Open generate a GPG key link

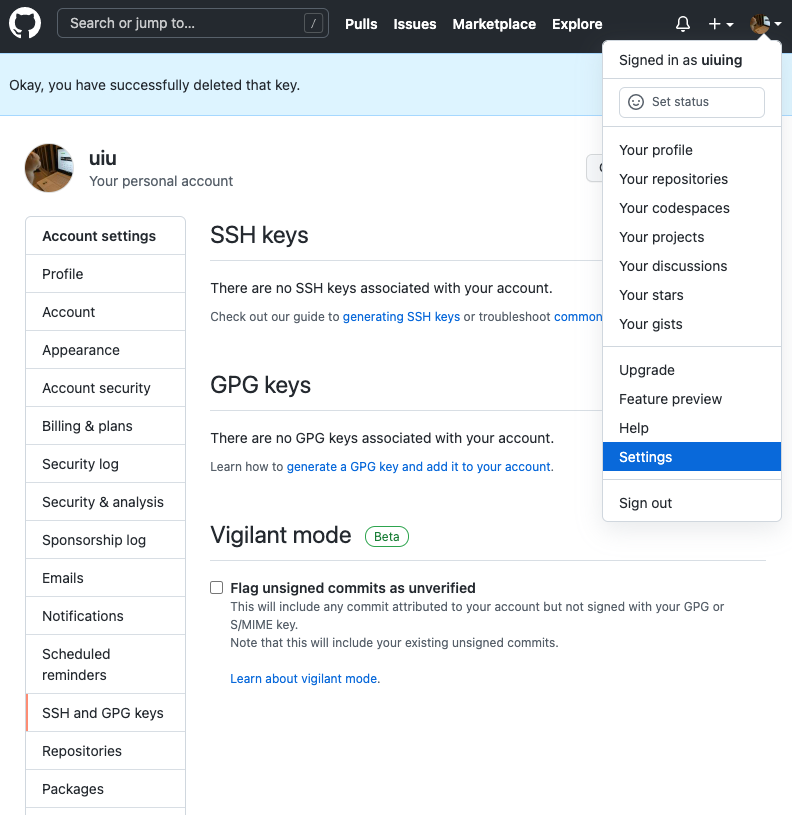(418, 467)
